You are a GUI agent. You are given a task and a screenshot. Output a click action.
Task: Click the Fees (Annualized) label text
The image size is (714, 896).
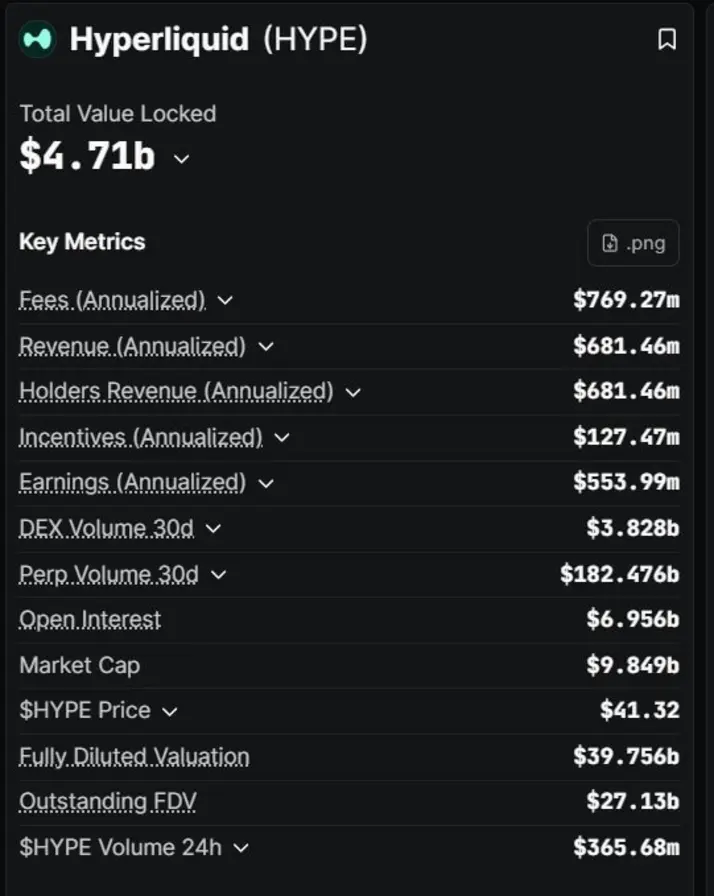(112, 300)
